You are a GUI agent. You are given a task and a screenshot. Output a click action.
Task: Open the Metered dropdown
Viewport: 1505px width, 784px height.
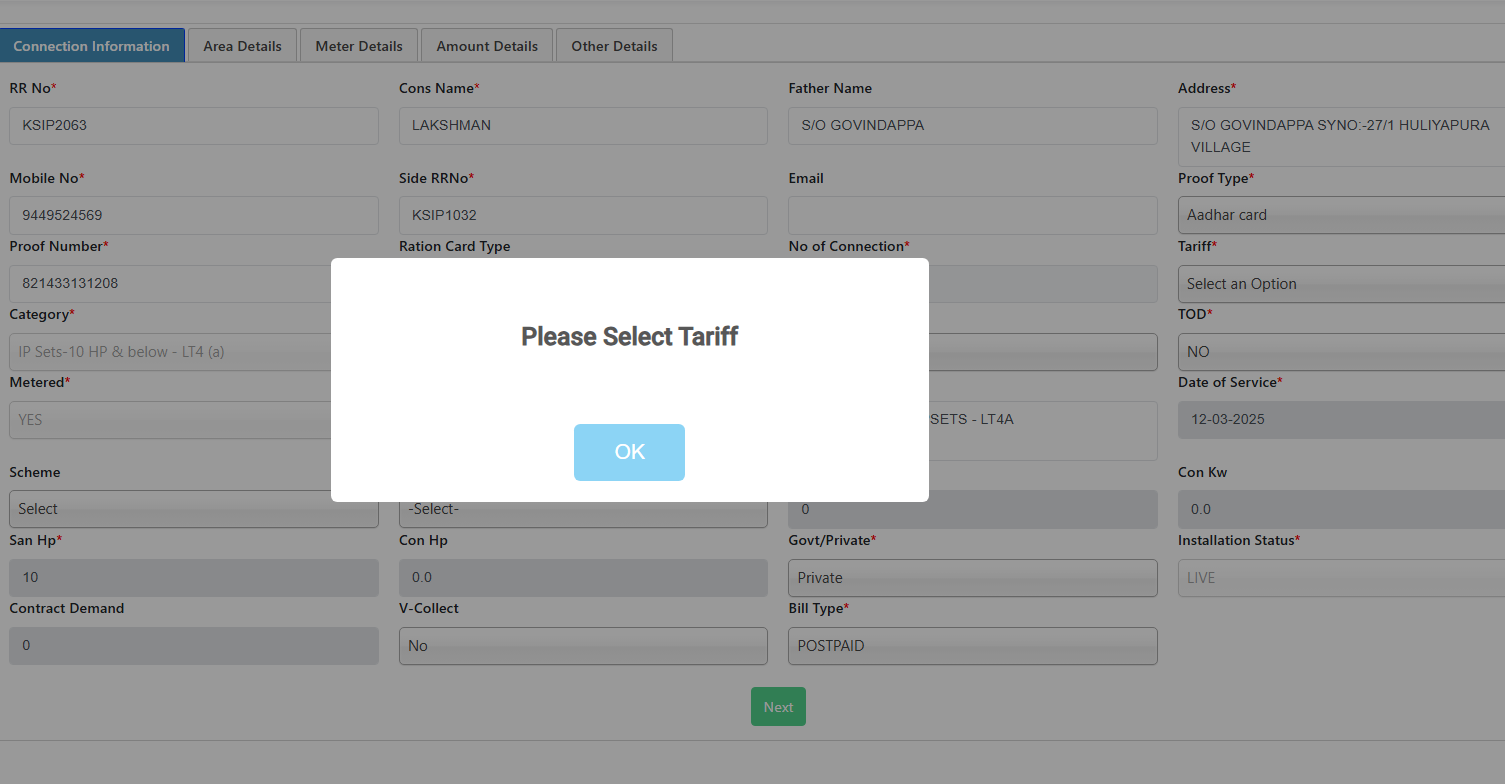[170, 420]
